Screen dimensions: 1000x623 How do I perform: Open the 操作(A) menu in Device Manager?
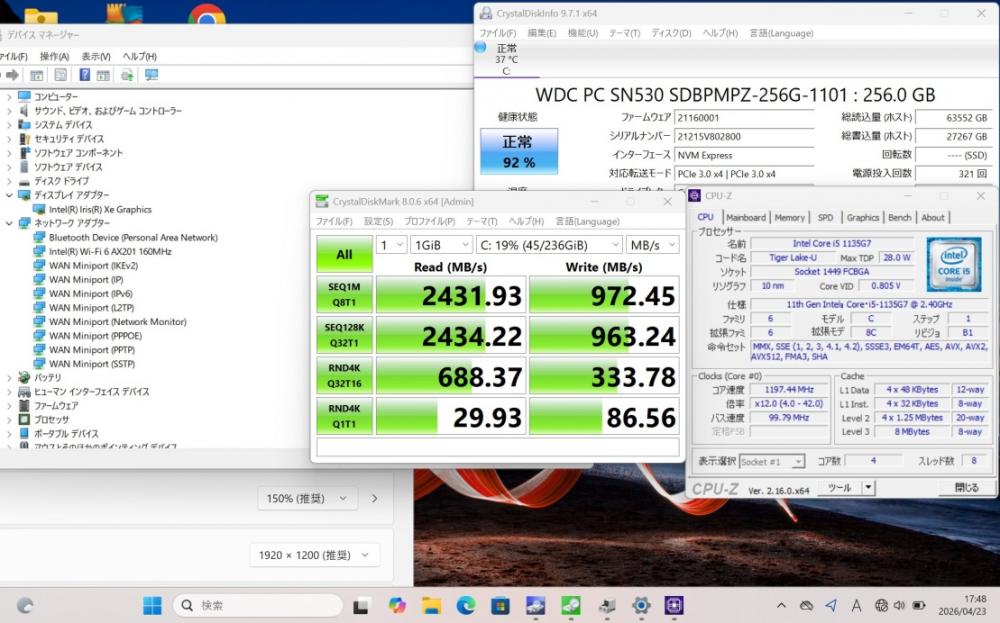pyautogui.click(x=54, y=56)
